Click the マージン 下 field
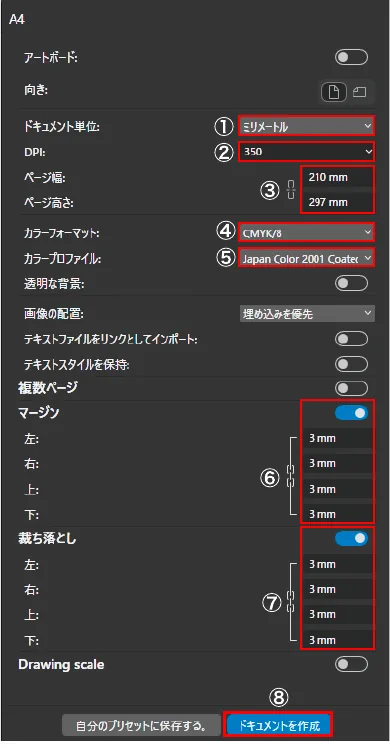The image size is (390, 748). 338,514
